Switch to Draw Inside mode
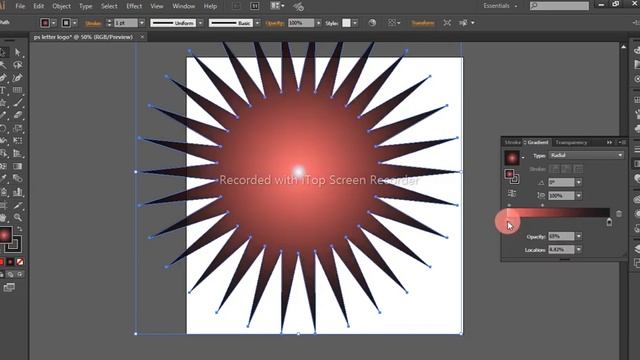The height and width of the screenshot is (360, 640). [19, 274]
